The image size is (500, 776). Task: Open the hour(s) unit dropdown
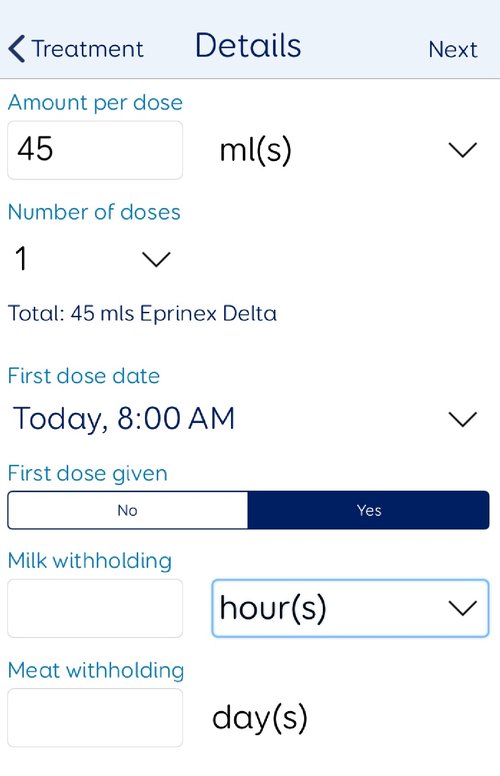(x=350, y=608)
